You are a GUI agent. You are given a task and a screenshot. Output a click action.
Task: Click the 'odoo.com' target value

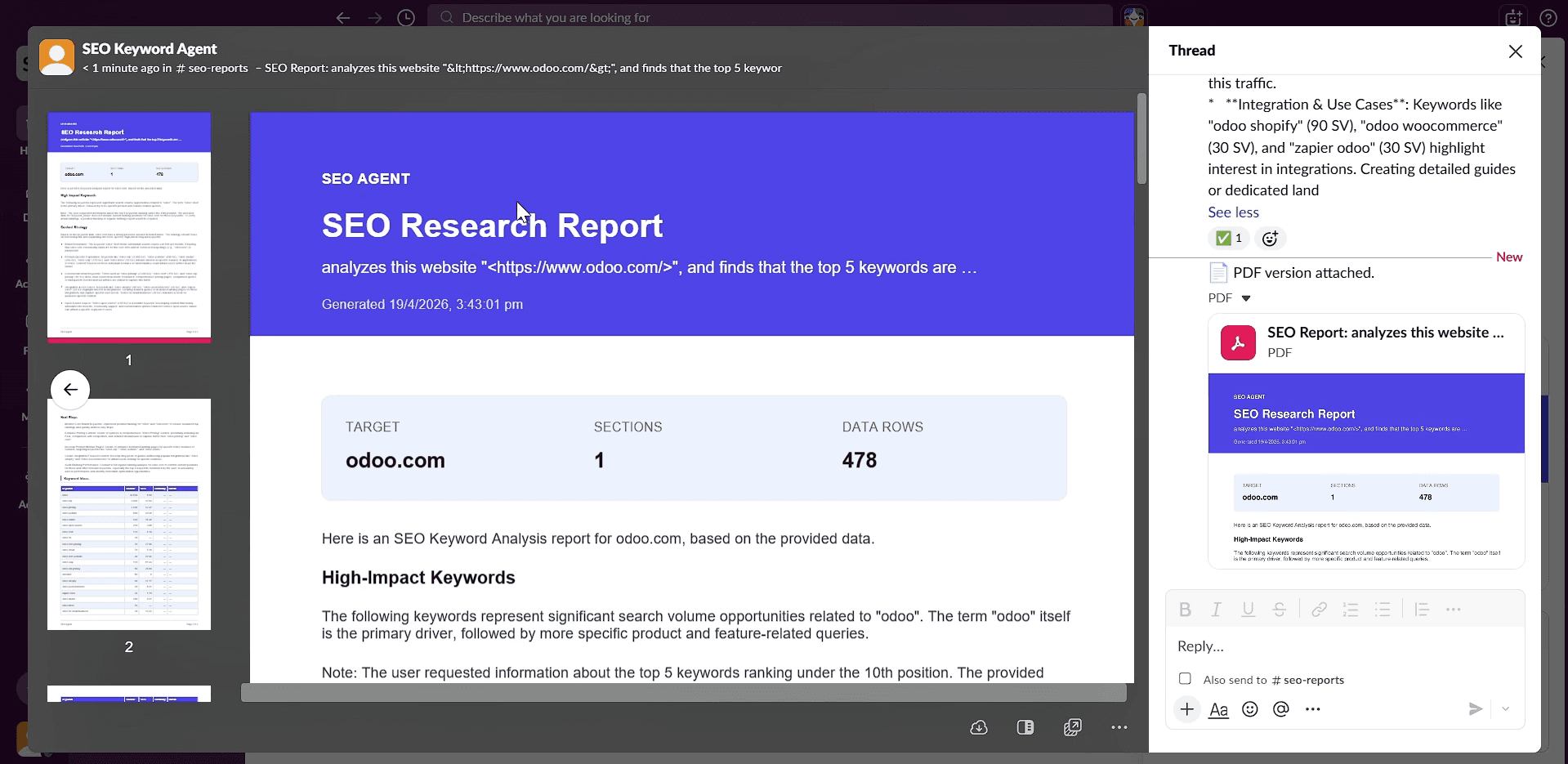tap(395, 460)
